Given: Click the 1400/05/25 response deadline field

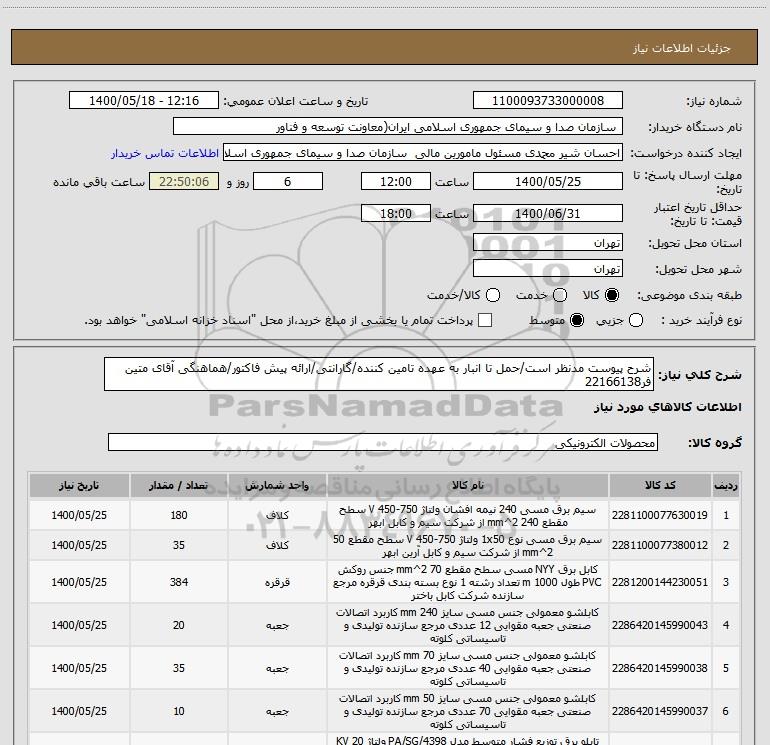Looking at the screenshot, I should (548, 182).
